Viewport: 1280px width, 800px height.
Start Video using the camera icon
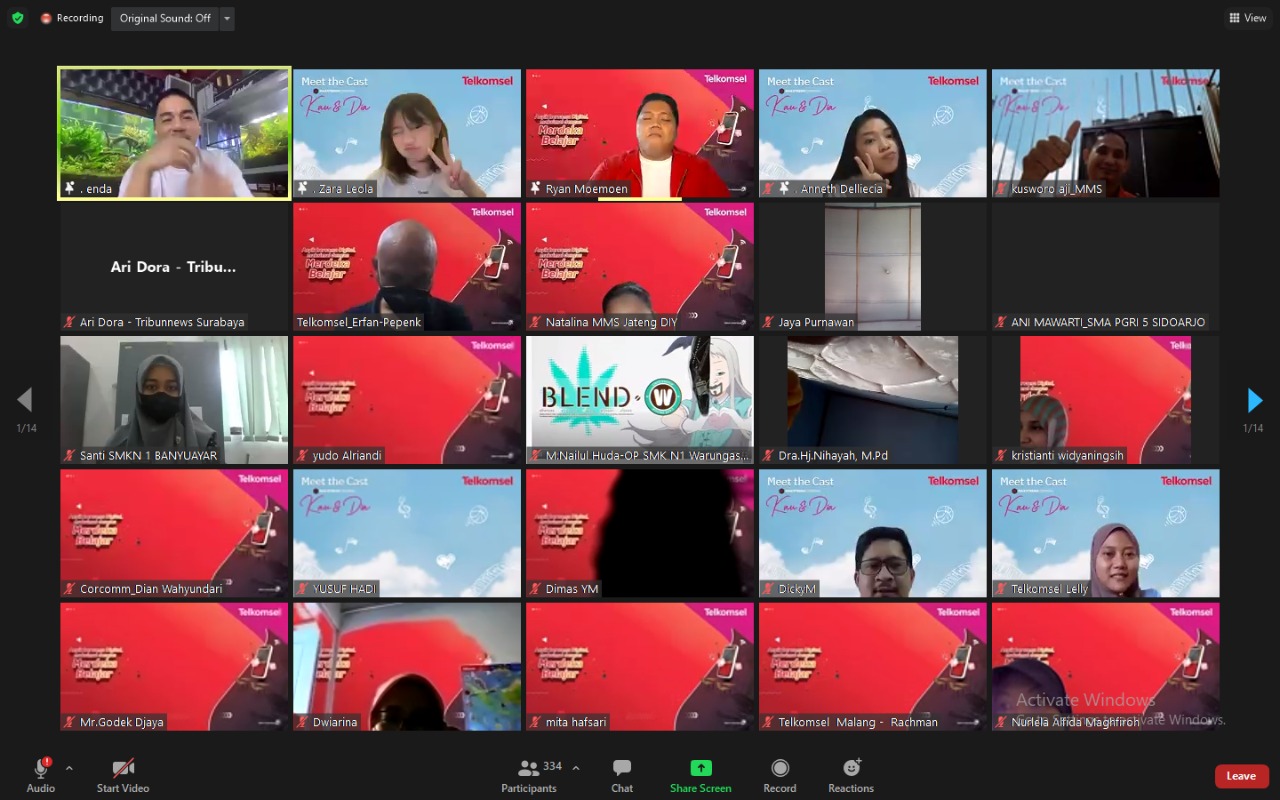(122, 770)
